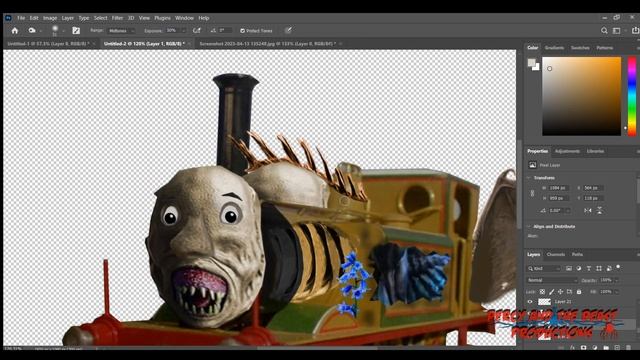Viewport: 640px width, 360px height.
Task: Switch to the Patterns panel tab
Action: [604, 48]
